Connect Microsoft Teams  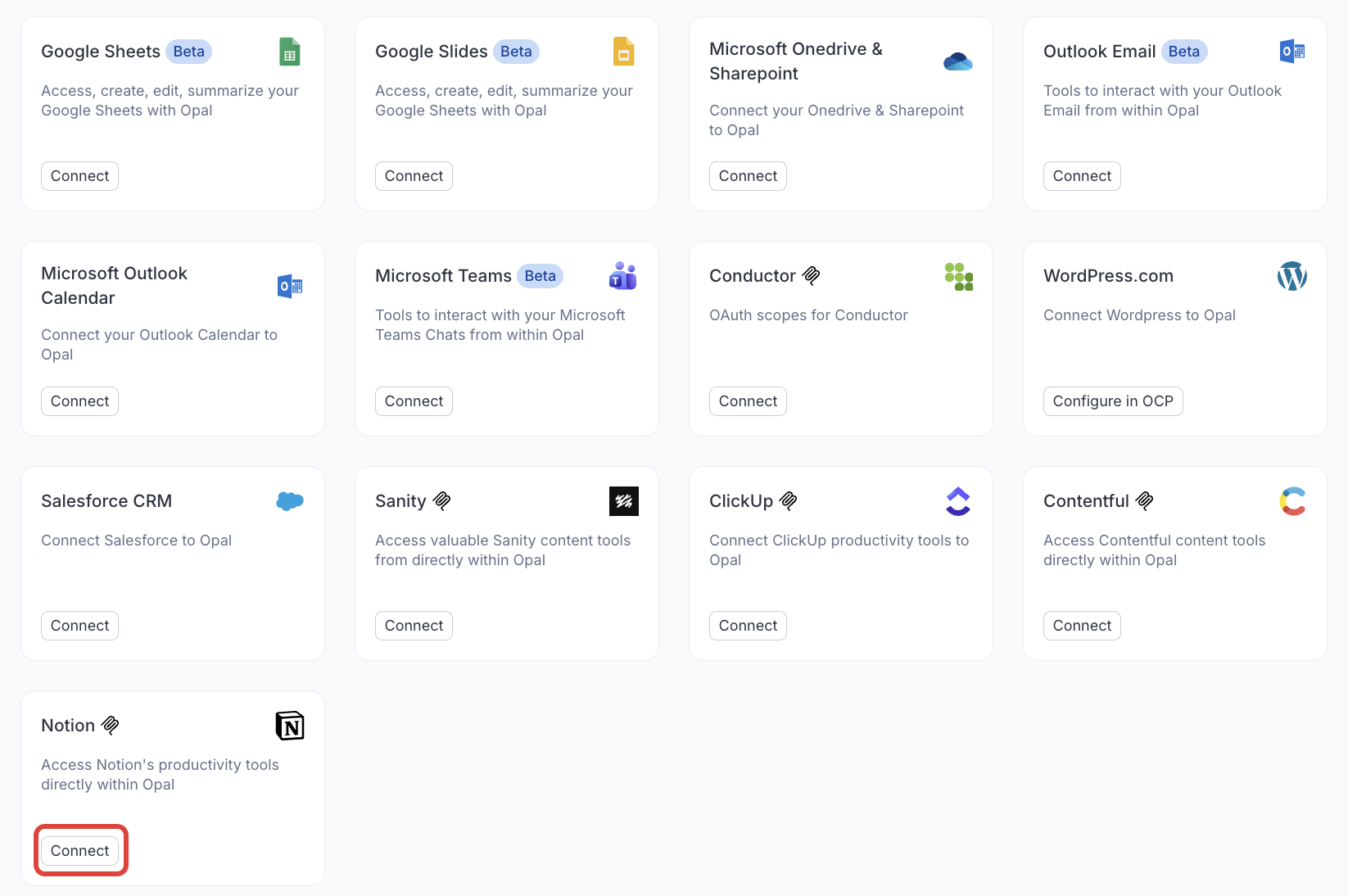(x=414, y=401)
